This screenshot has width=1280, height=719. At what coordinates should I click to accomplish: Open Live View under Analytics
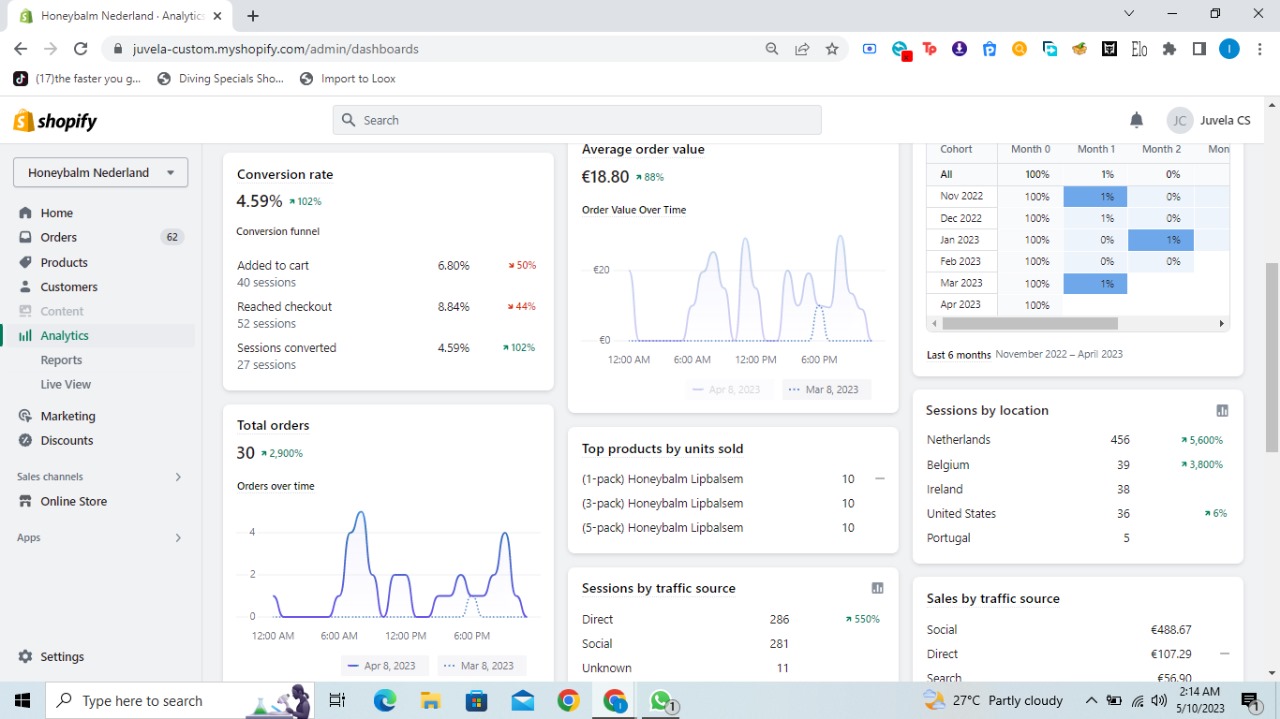[x=66, y=384]
